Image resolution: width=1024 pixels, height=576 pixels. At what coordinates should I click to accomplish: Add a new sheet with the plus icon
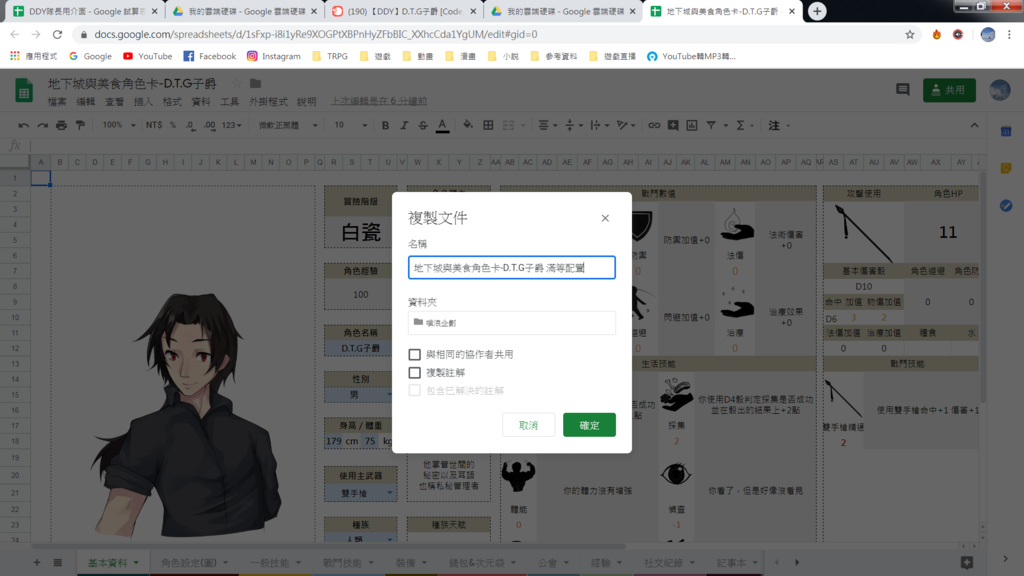(37, 562)
